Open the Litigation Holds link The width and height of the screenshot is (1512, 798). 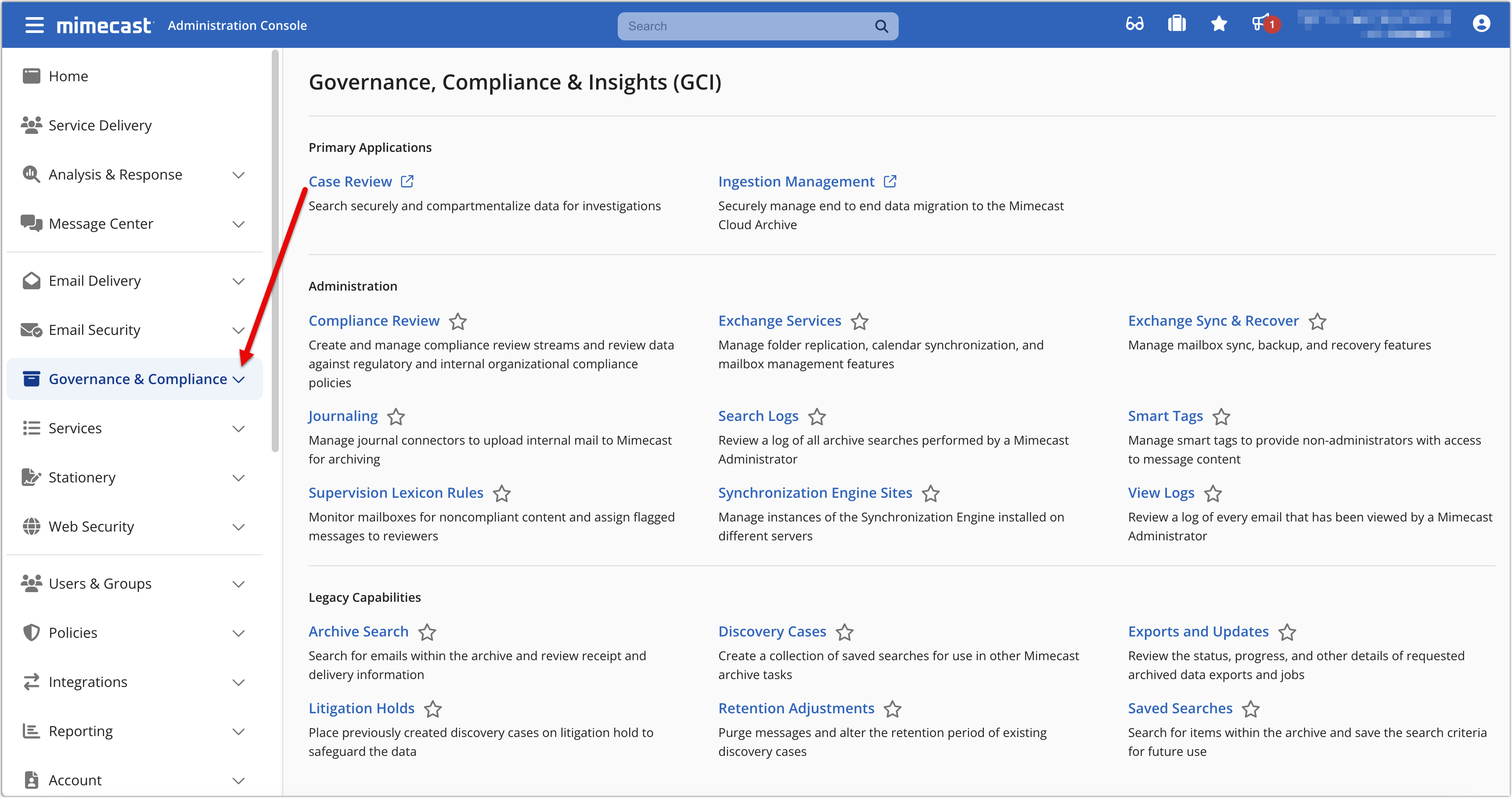point(361,708)
